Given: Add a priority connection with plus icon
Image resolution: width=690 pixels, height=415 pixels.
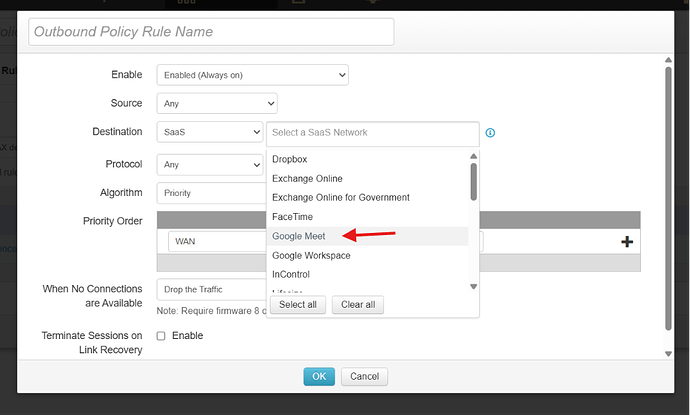Looking at the screenshot, I should pos(627,241).
